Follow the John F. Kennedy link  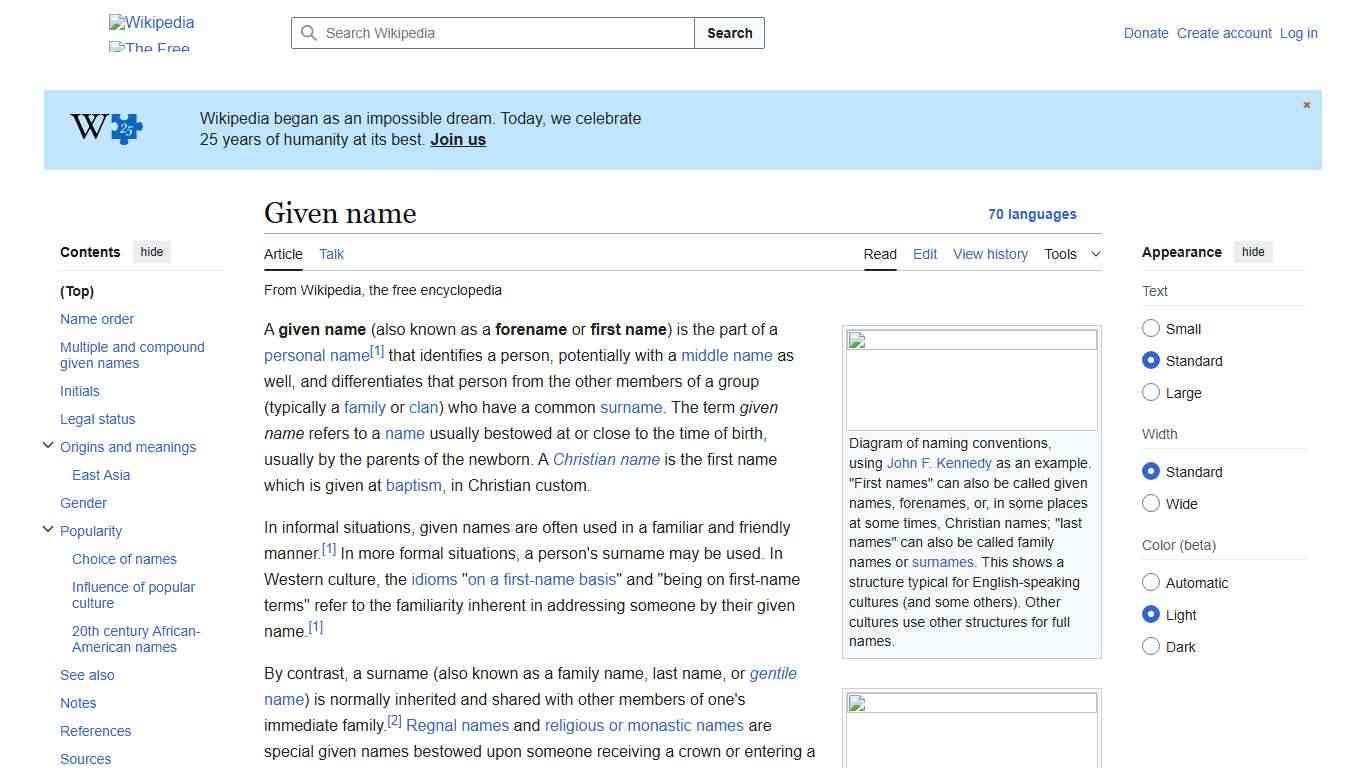point(938,463)
